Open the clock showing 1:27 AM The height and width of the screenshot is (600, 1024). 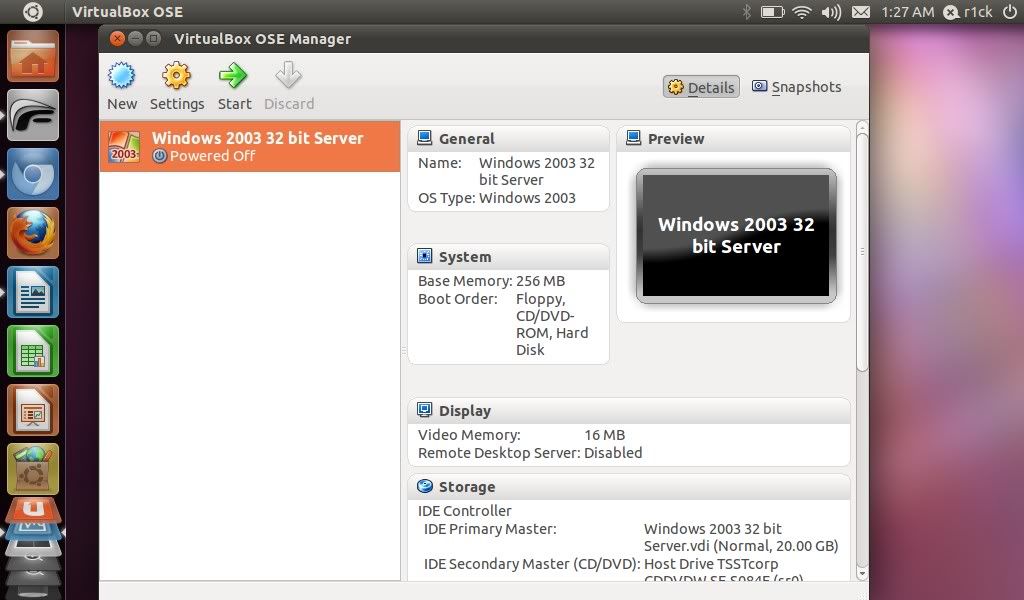click(907, 12)
